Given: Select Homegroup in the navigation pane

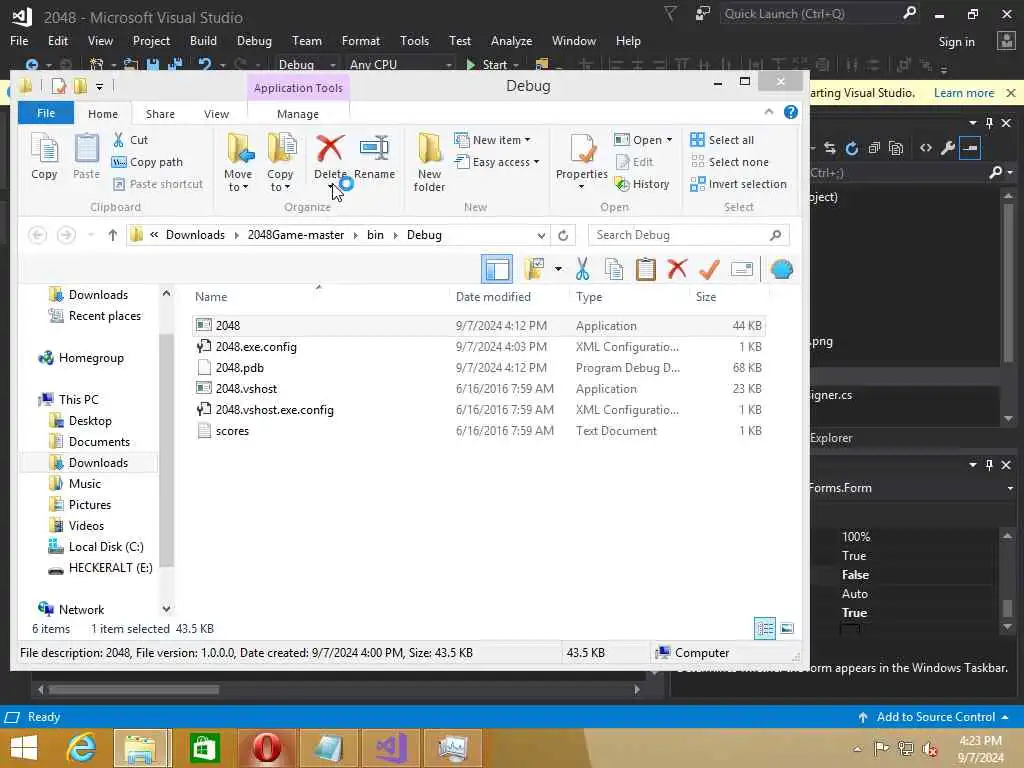Looking at the screenshot, I should 91,358.
